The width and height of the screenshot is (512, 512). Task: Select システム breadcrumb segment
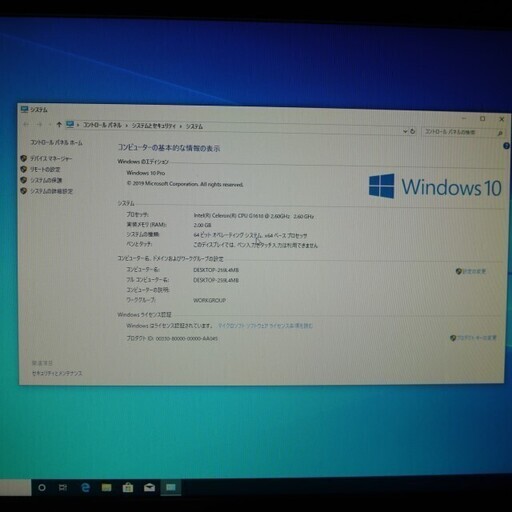[x=194, y=126]
